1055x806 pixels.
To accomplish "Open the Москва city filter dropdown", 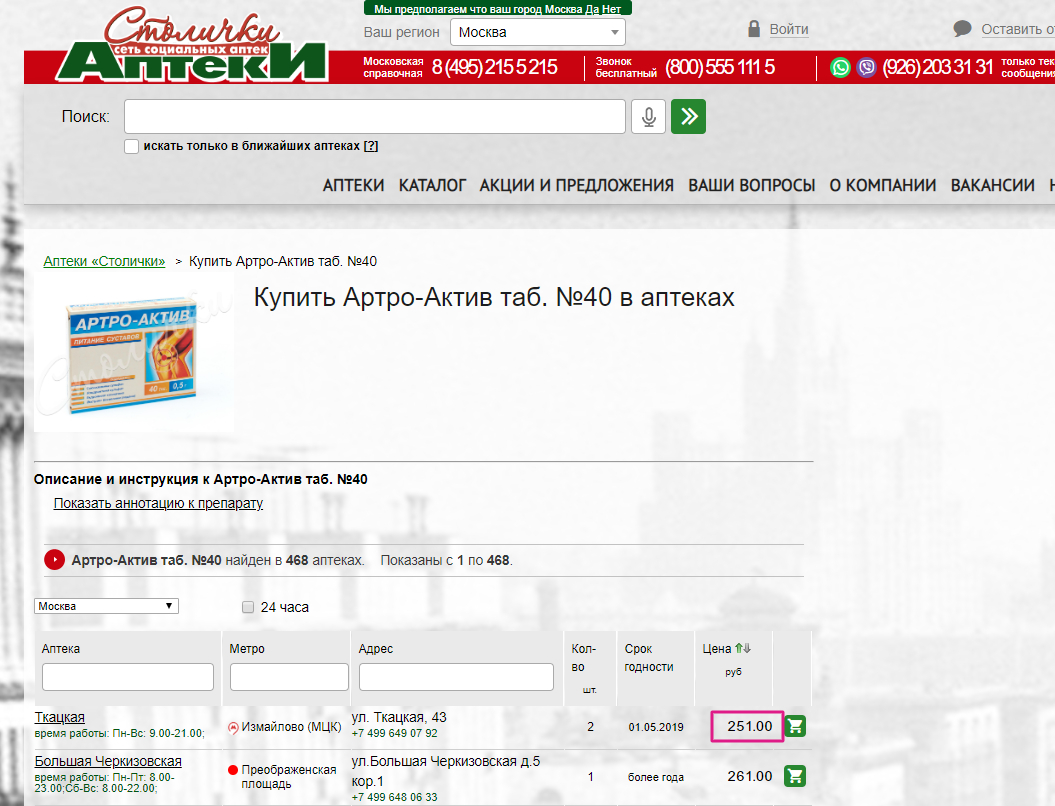I will [x=106, y=606].
